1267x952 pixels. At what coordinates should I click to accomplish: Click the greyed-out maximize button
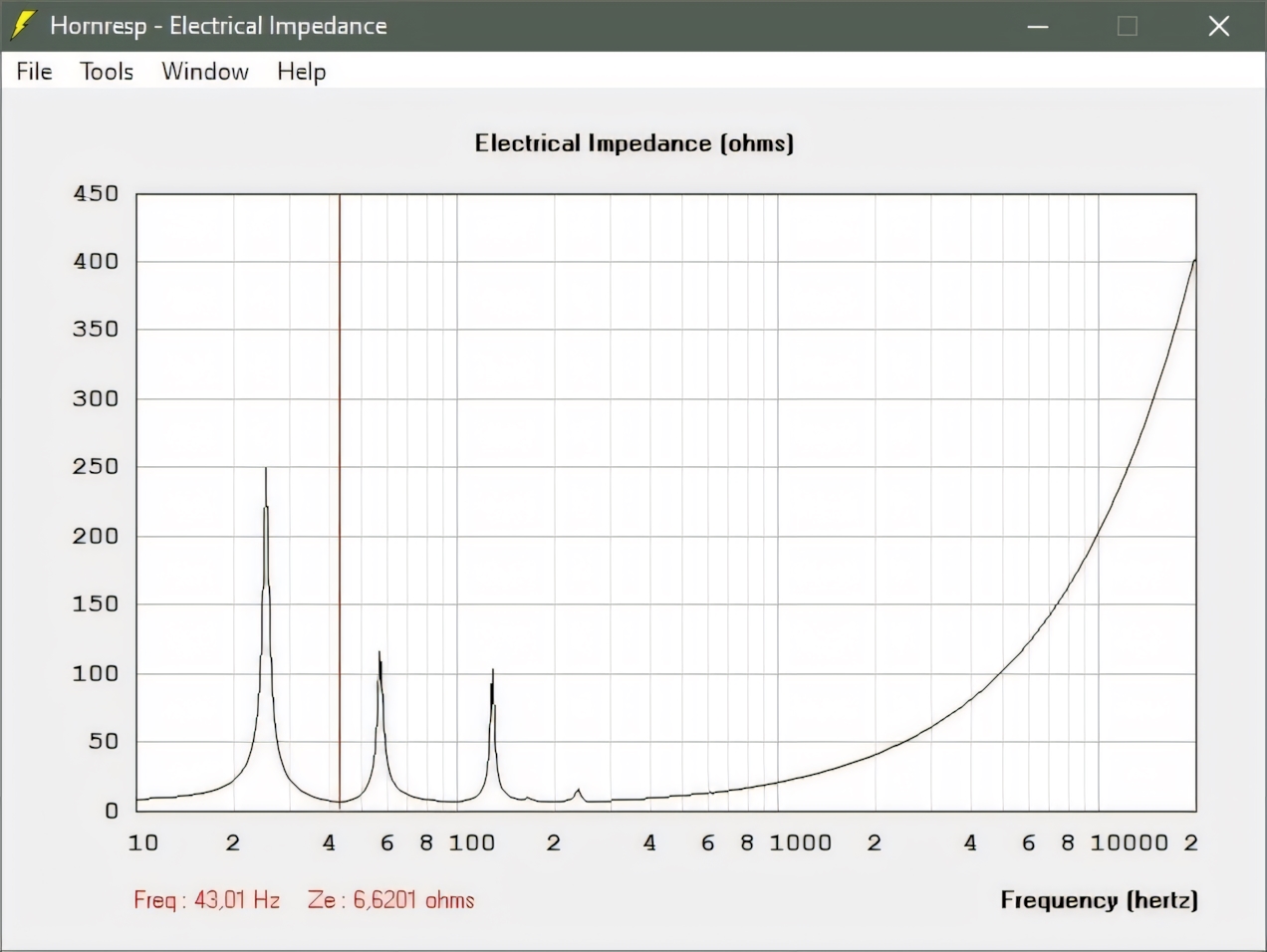pos(1128,27)
